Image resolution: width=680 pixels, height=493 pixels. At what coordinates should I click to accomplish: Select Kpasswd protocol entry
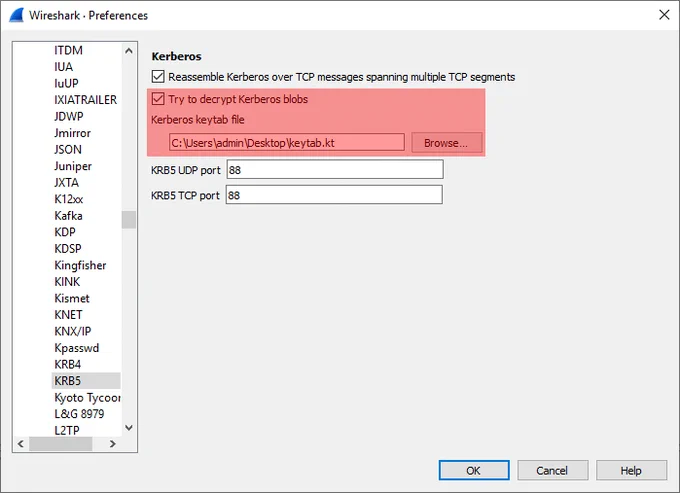tap(77, 348)
